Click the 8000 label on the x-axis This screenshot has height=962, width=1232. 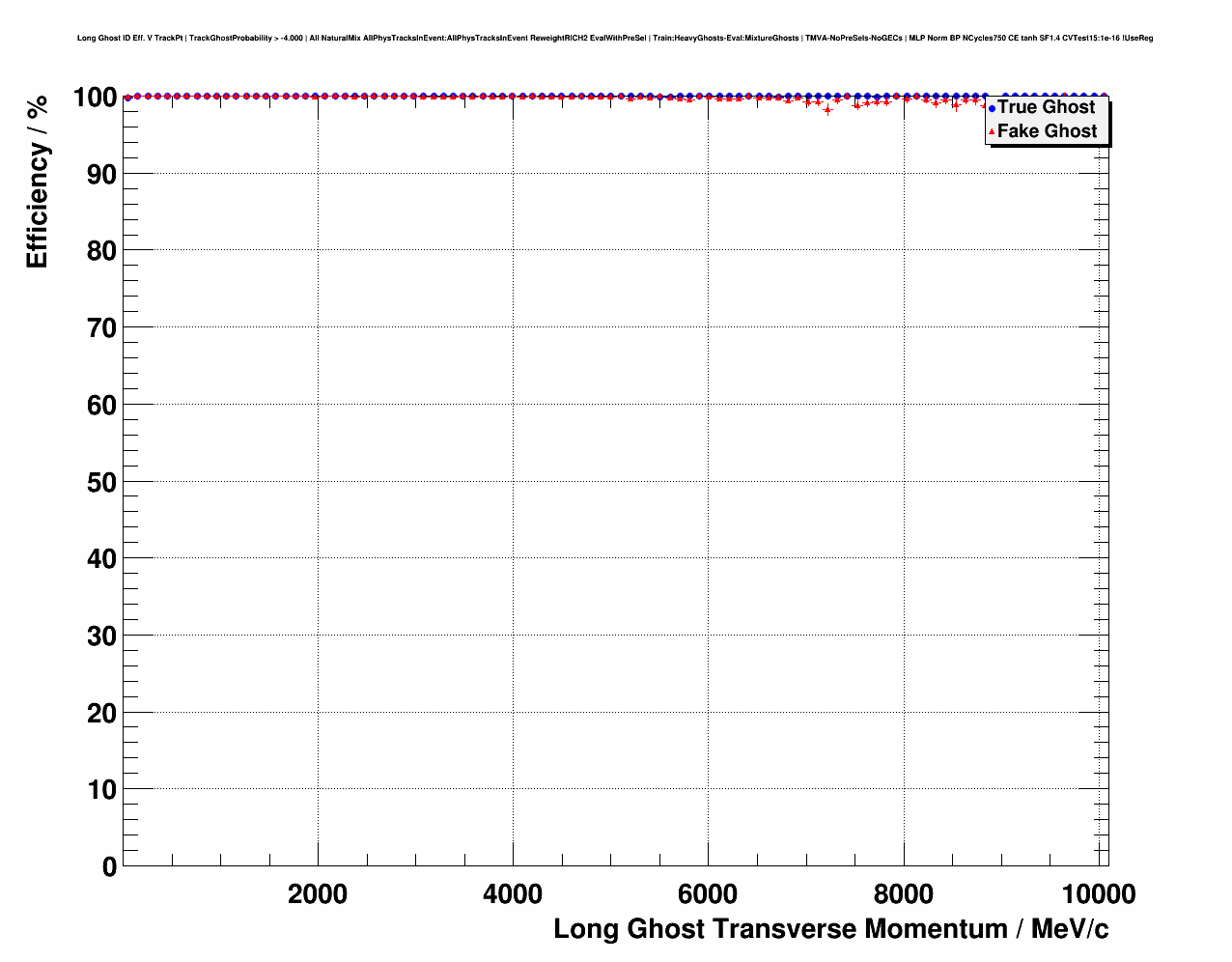pos(903,894)
